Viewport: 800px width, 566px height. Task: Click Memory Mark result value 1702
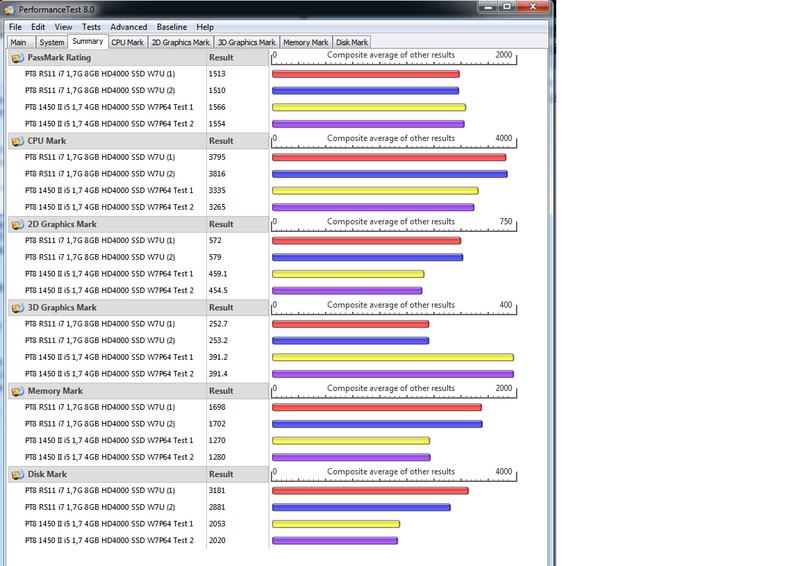[217, 424]
